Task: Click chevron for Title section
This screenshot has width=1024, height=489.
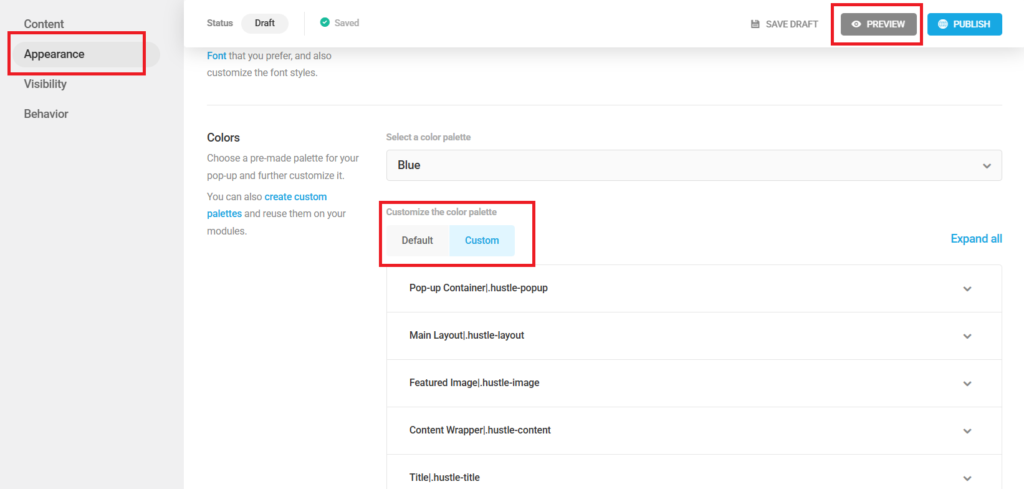Action: pos(967,478)
